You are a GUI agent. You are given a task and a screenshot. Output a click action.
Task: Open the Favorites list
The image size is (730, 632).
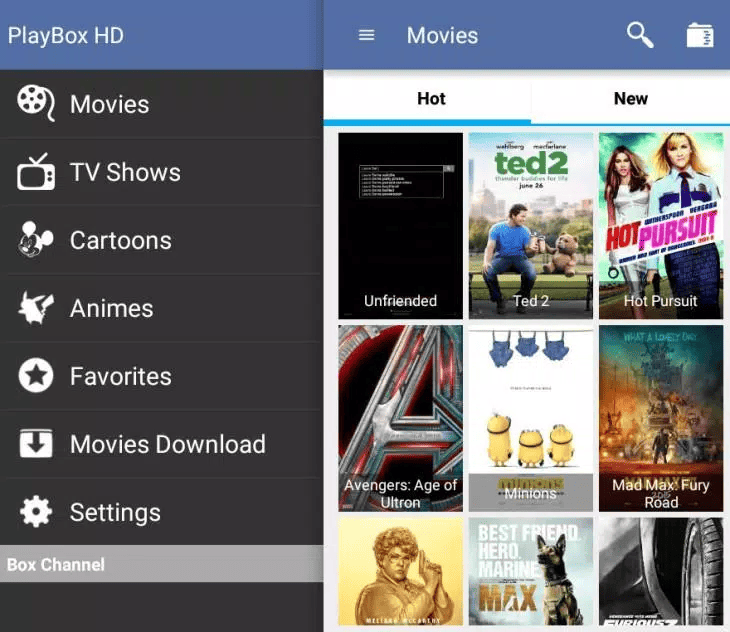(161, 376)
